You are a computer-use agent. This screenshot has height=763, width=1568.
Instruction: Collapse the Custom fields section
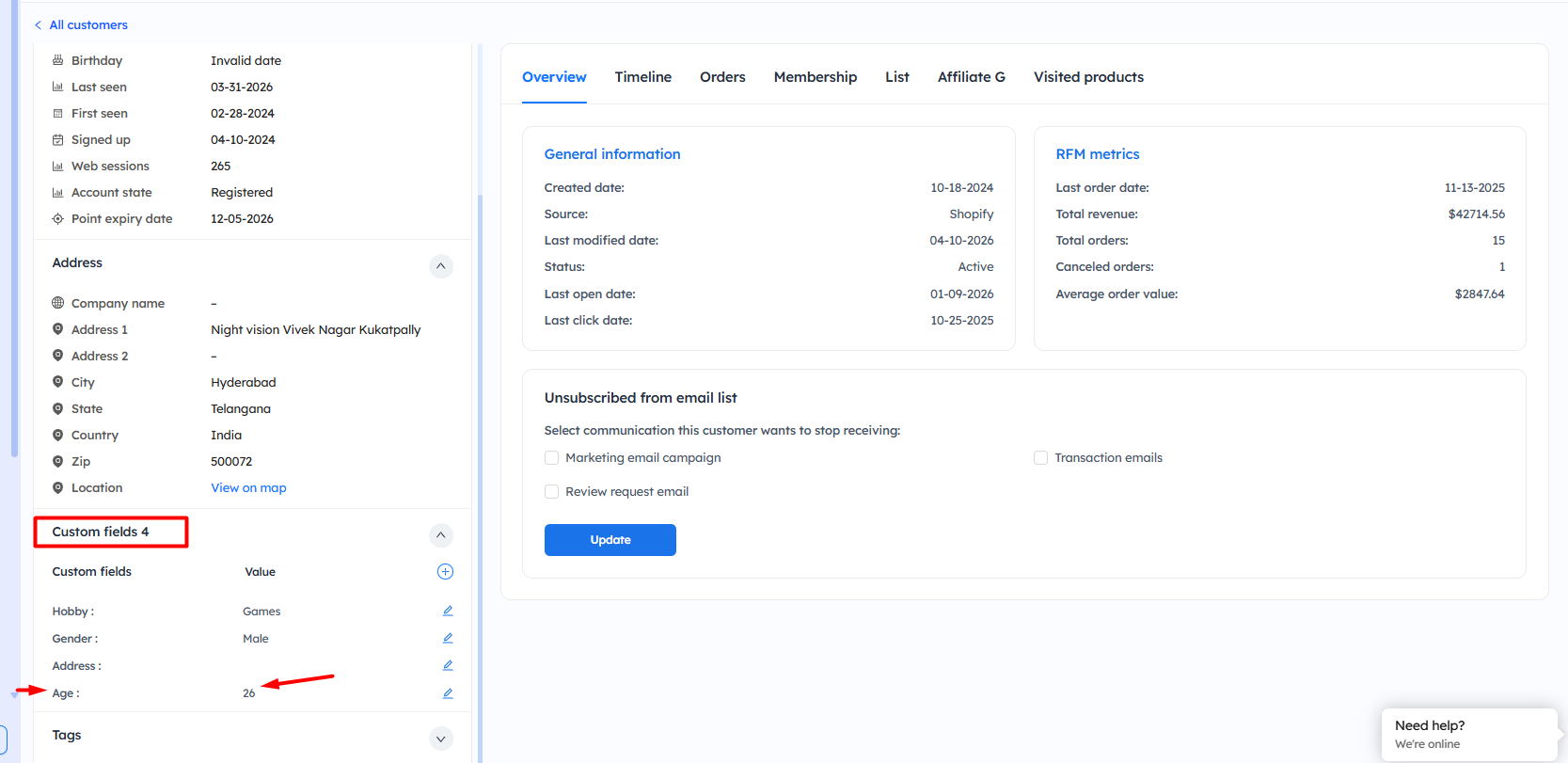click(441, 535)
